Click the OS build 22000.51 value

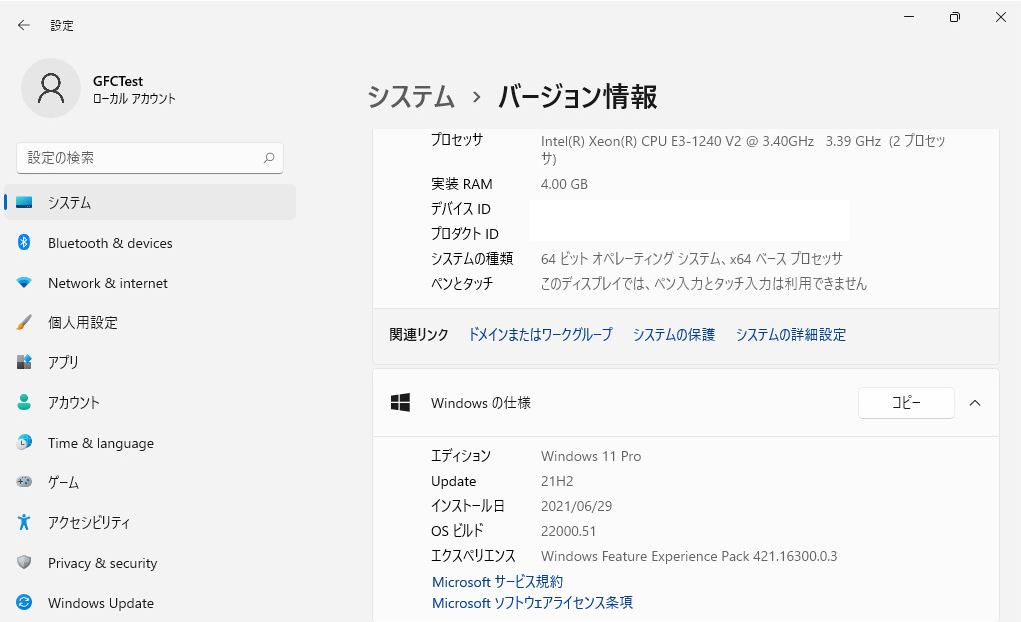[568, 531]
